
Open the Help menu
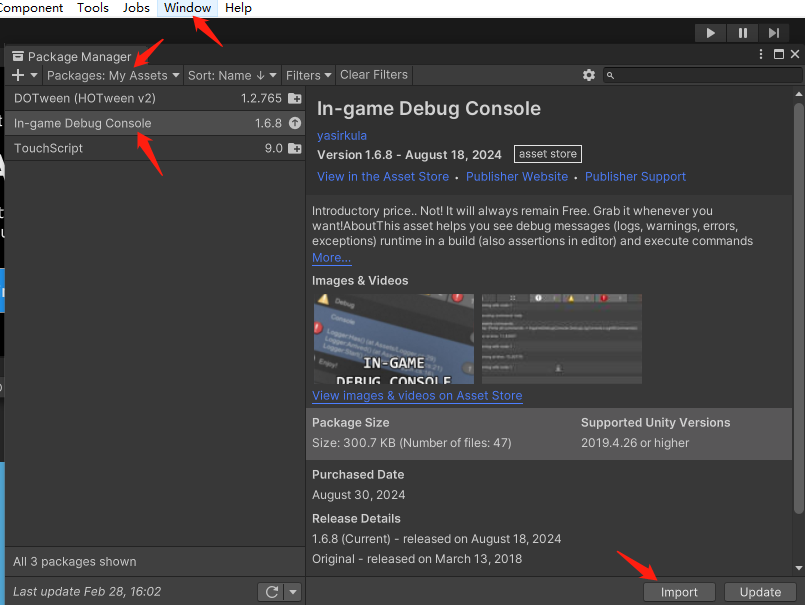[x=238, y=8]
